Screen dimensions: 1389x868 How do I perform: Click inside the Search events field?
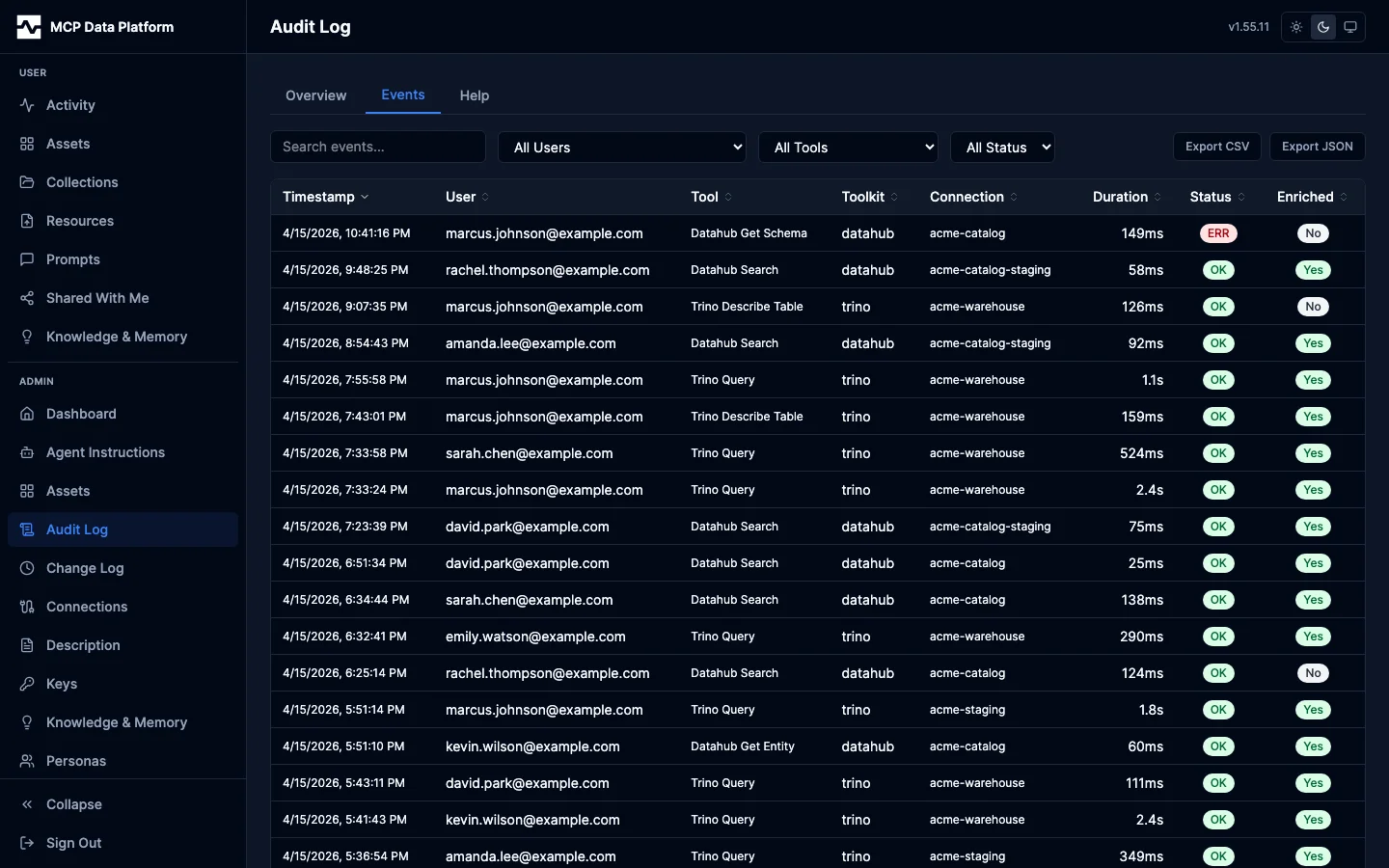point(377,147)
